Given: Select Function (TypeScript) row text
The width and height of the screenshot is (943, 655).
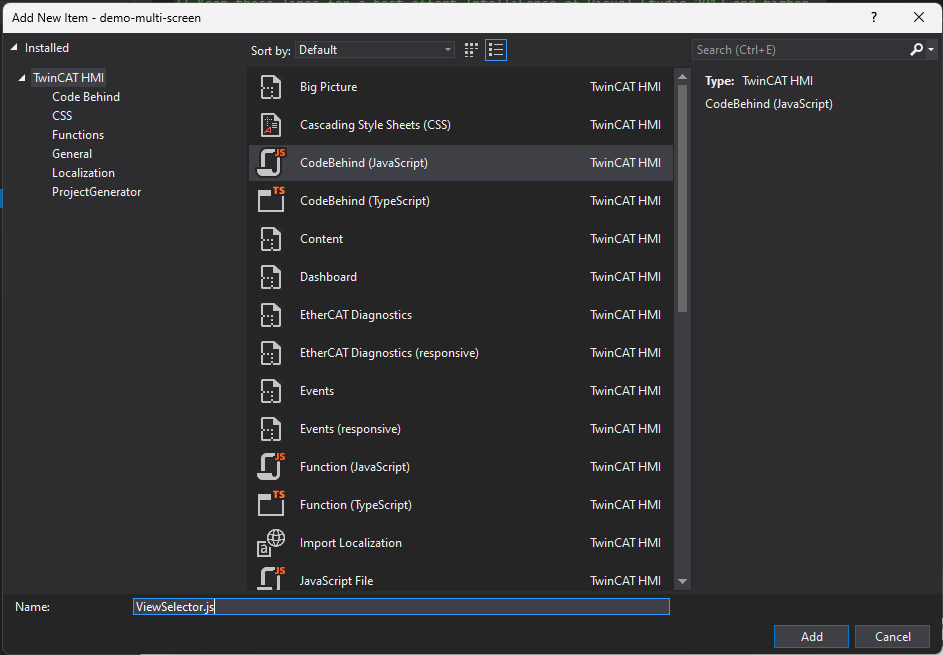Looking at the screenshot, I should pyautogui.click(x=356, y=505).
